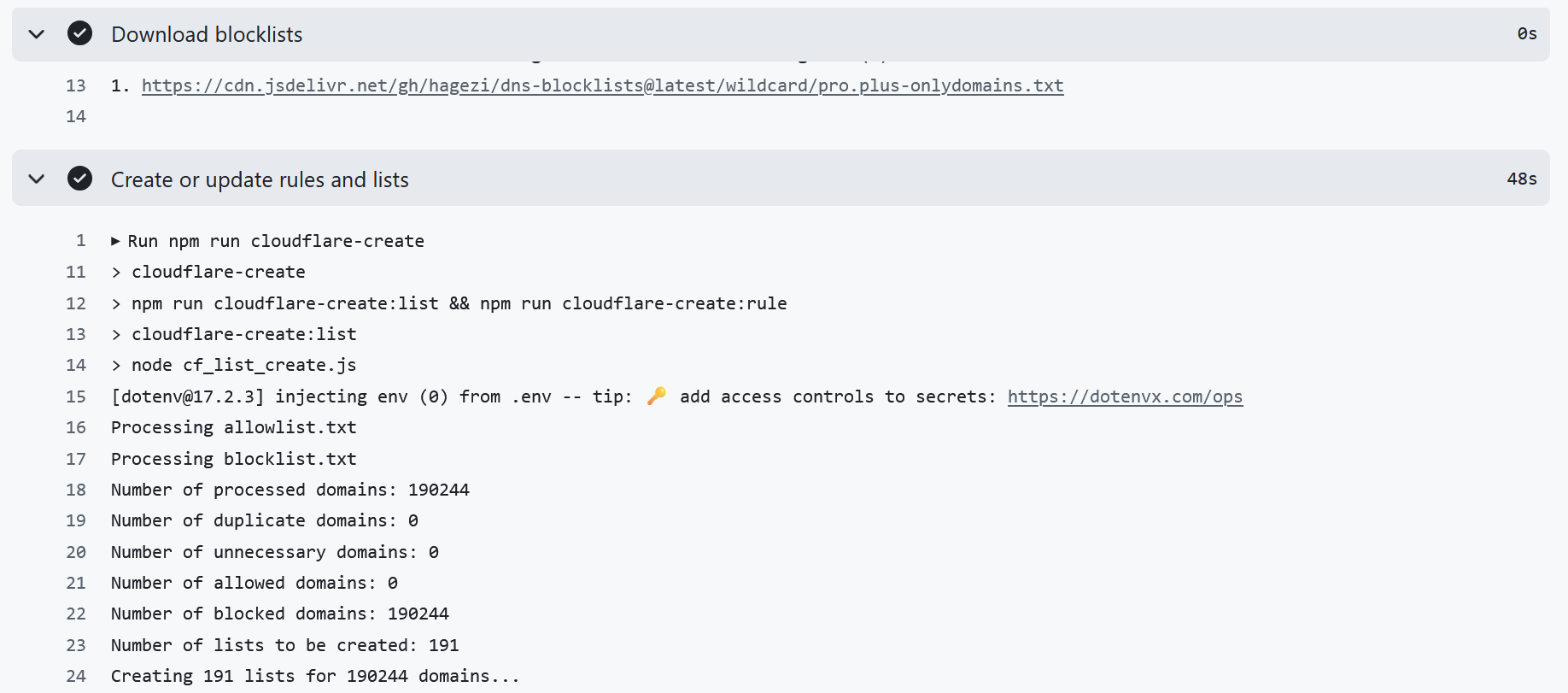Select log line number 18
This screenshot has width=1568, height=693.
(x=76, y=490)
